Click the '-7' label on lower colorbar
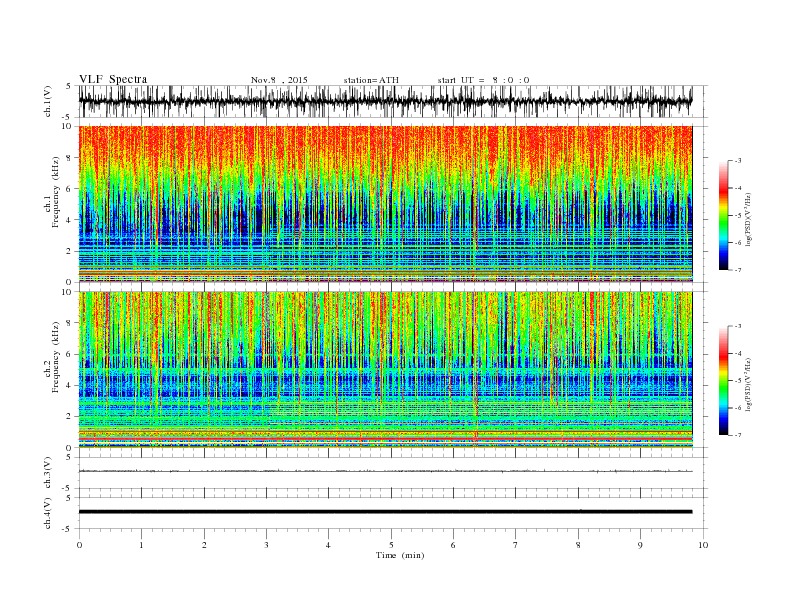The width and height of the screenshot is (792, 612). (x=738, y=435)
